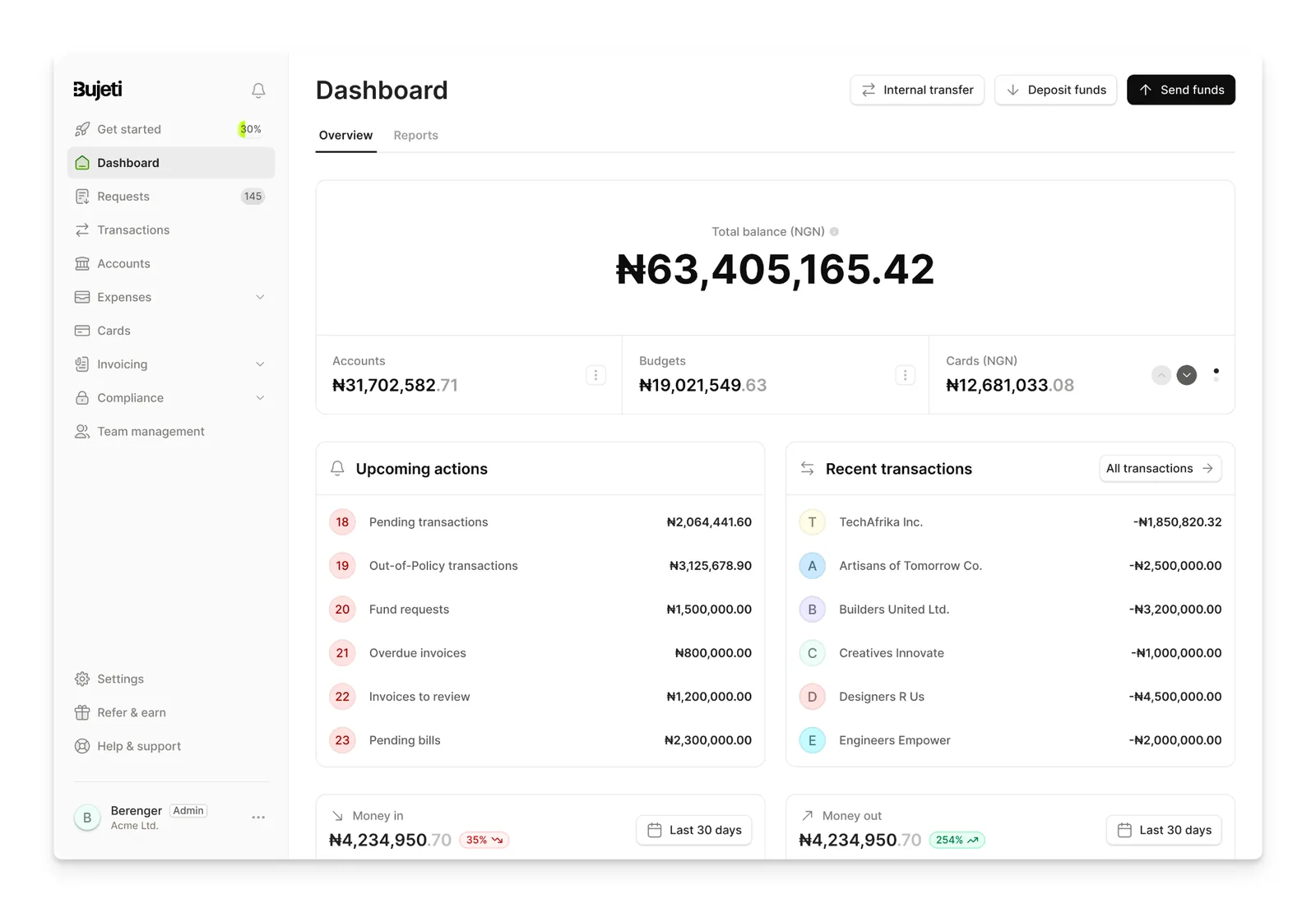Click TechAfrika Inc. avatar T

812,522
